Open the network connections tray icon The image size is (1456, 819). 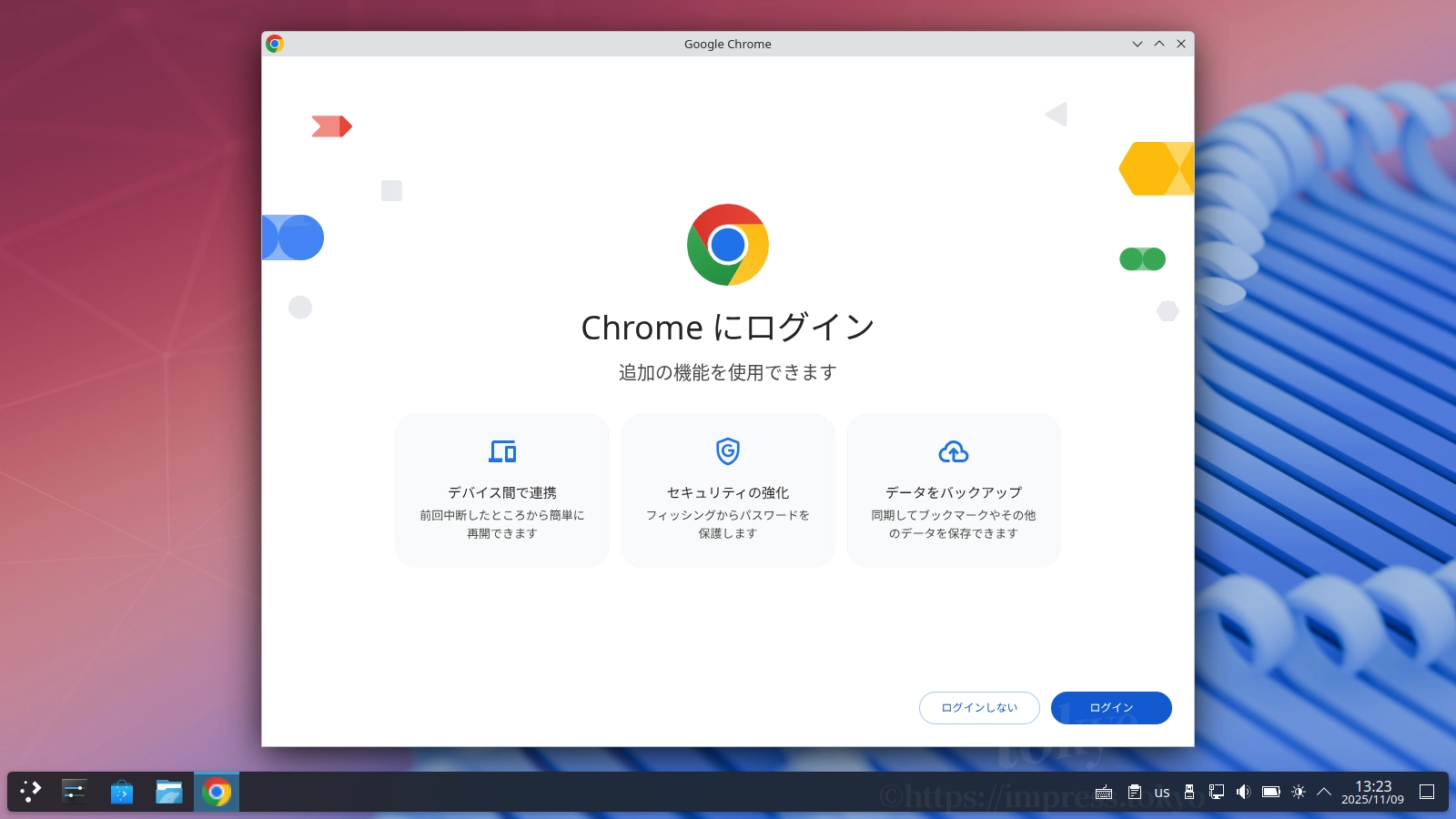tap(1217, 792)
